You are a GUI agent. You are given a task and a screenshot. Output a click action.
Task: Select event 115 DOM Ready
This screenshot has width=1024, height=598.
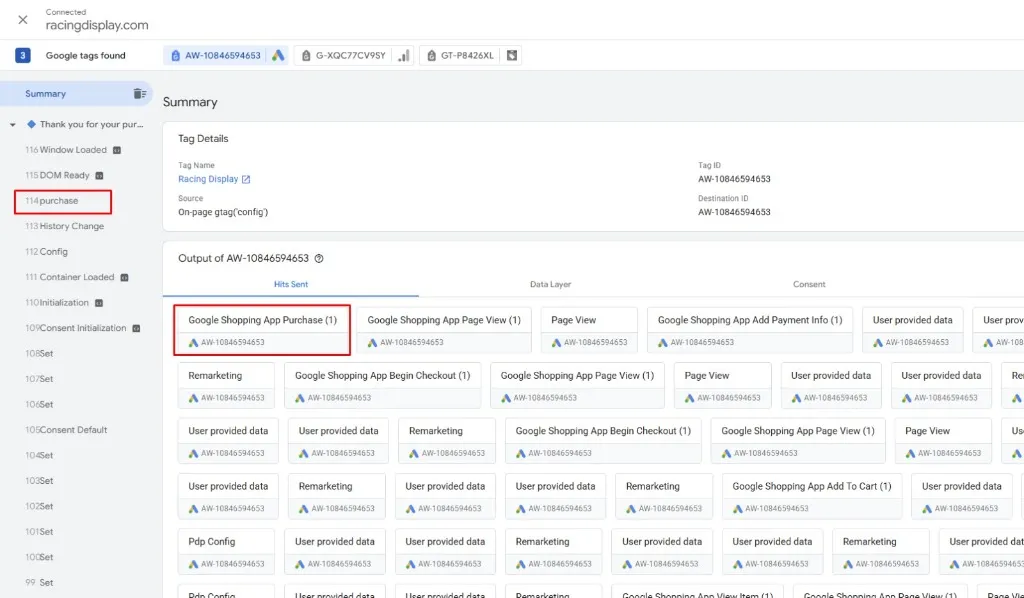57,175
